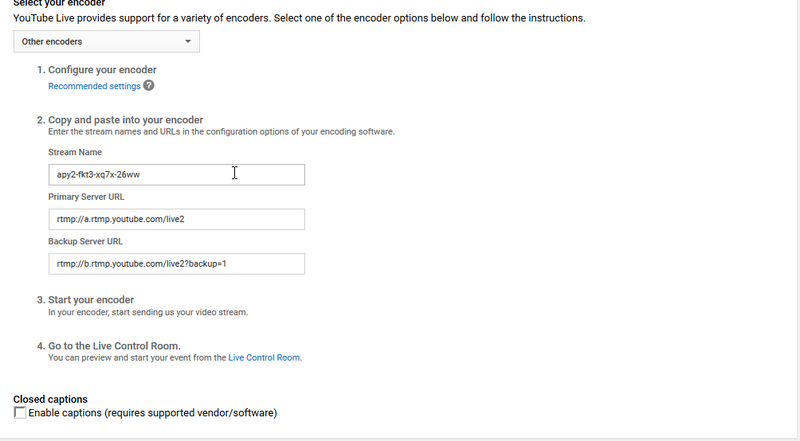Click the arrow on the encoder selector
Screen dimensions: 800x441
click(x=188, y=41)
